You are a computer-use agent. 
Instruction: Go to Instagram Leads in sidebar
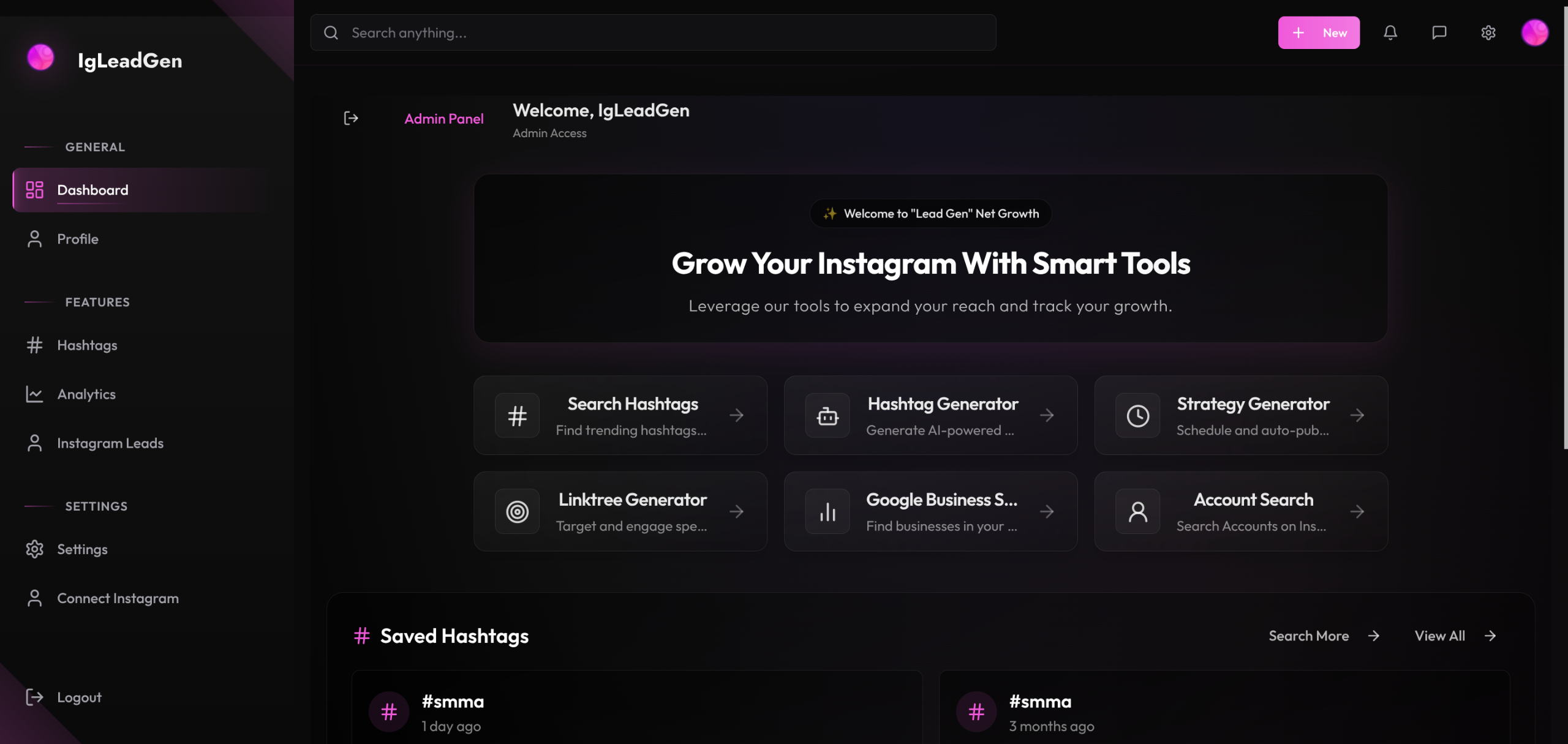tap(110, 443)
